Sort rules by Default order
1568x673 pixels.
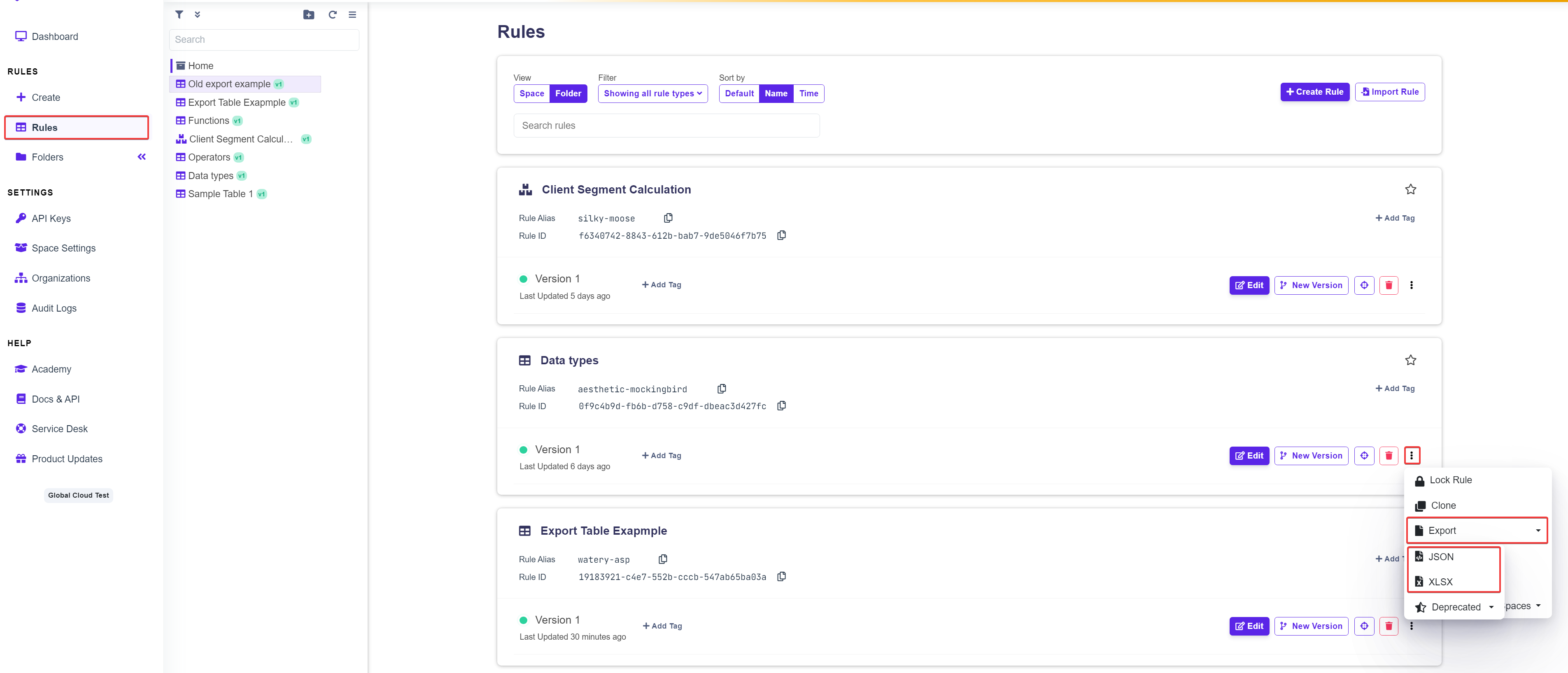pos(739,94)
